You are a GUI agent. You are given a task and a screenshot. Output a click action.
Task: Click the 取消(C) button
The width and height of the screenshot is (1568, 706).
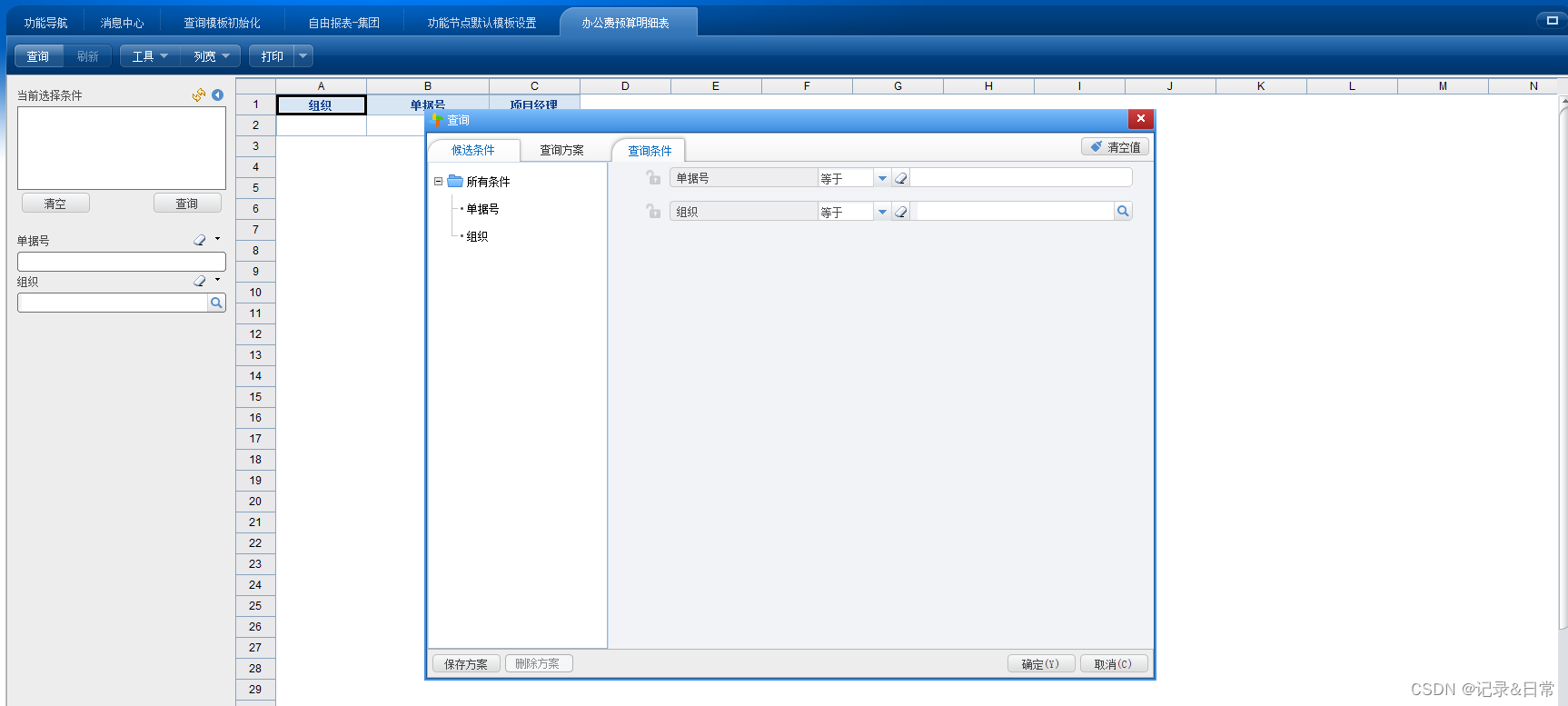click(x=1114, y=664)
